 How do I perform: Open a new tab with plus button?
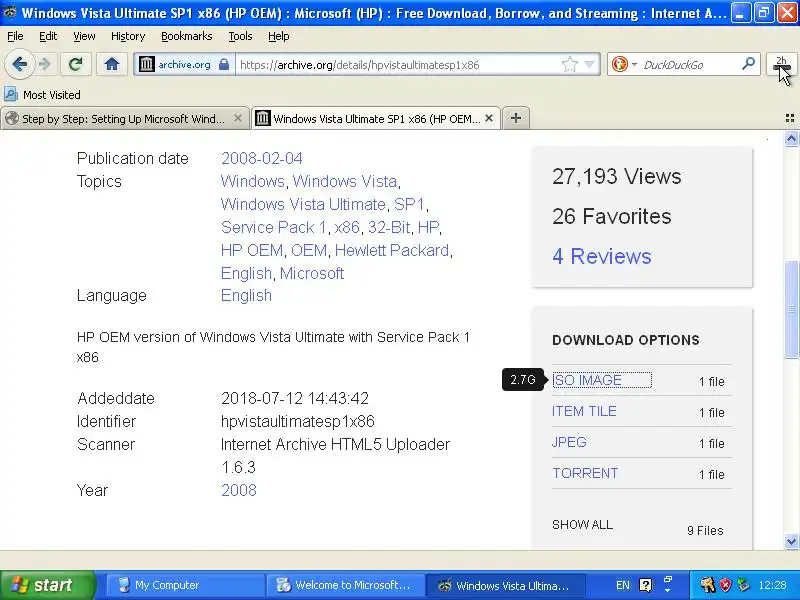coord(516,118)
